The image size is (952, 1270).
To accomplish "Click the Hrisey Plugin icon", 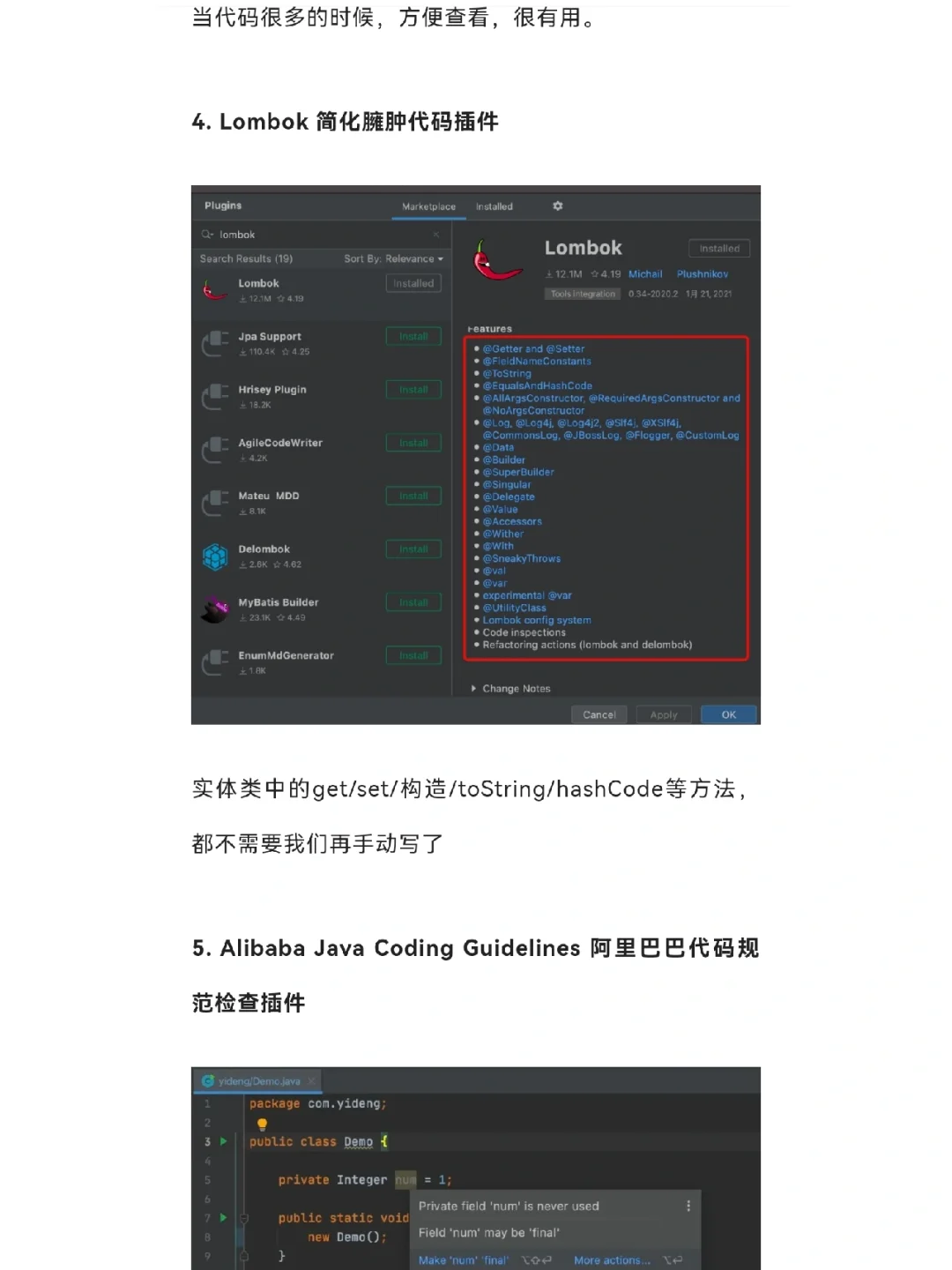I will 216,397.
